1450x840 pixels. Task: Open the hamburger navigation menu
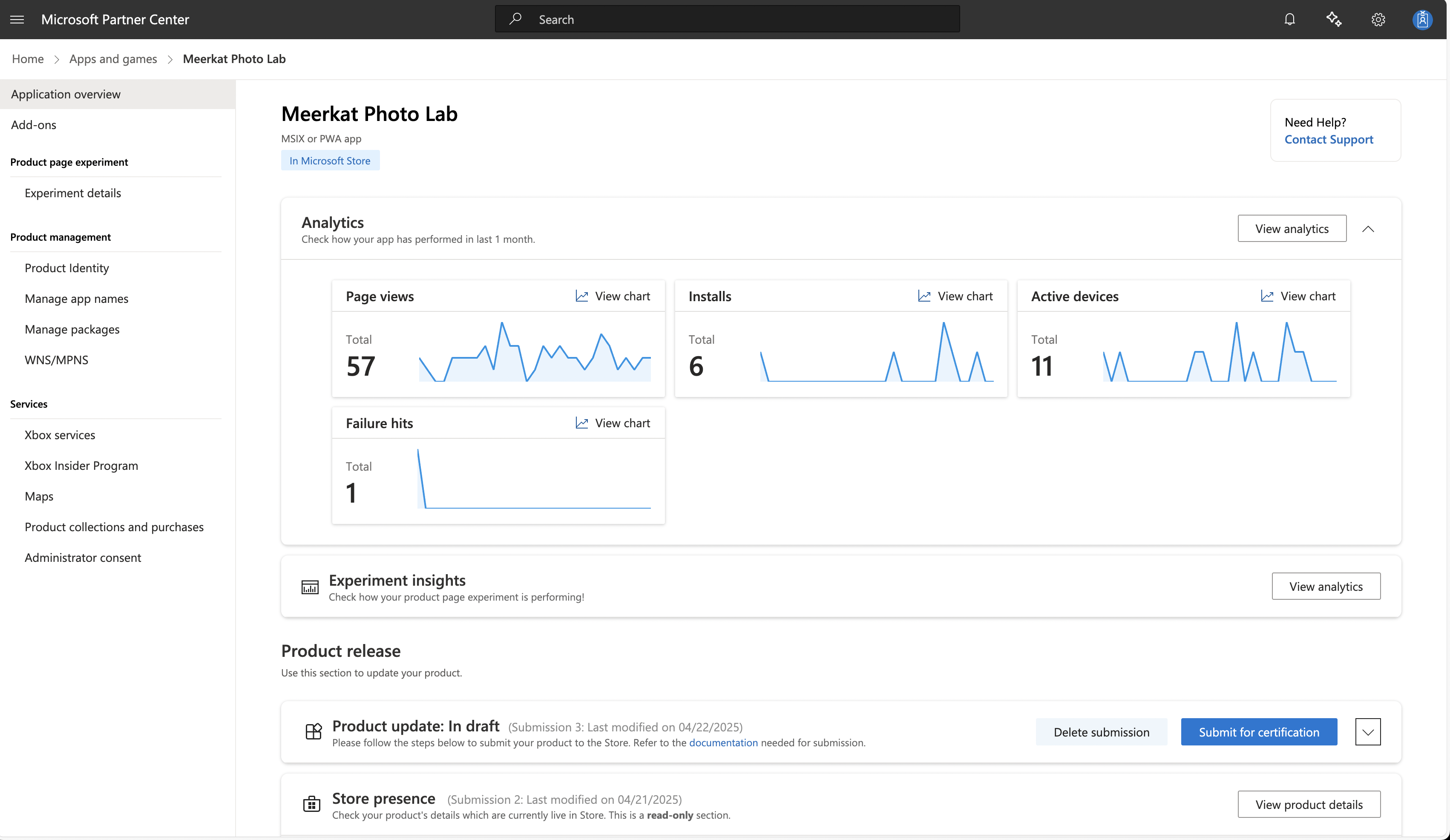(17, 20)
